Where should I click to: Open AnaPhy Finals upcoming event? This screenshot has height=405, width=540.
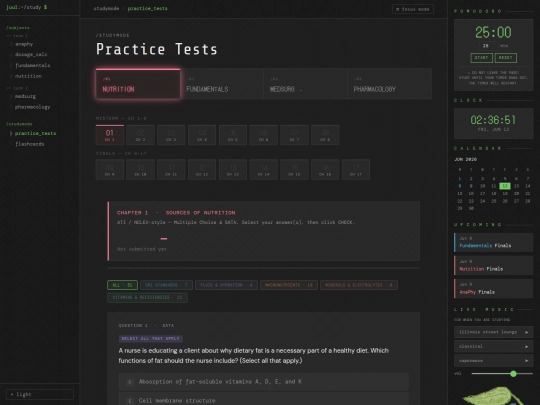493,289
